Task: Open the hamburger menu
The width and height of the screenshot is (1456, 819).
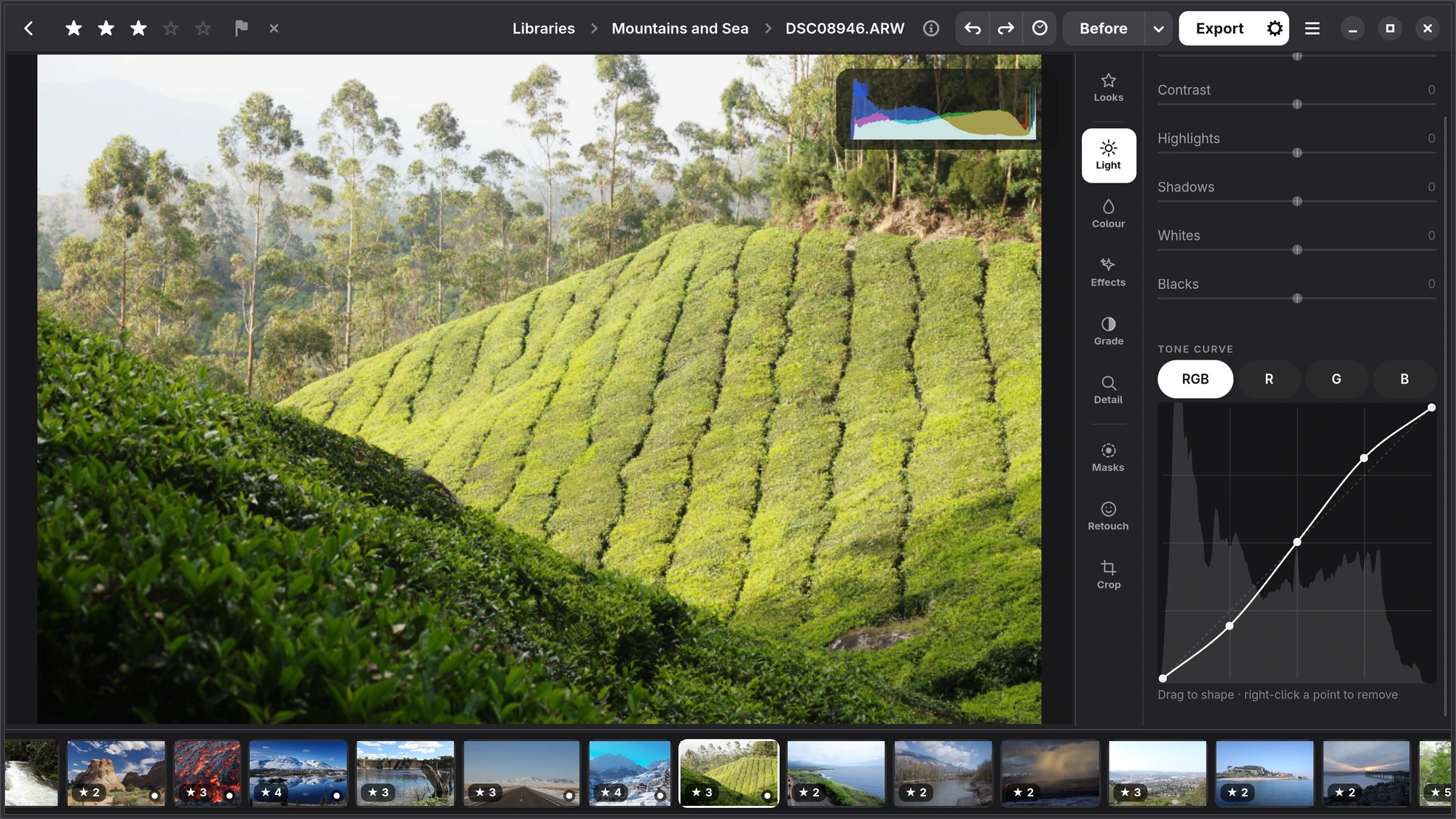Action: point(1312,28)
